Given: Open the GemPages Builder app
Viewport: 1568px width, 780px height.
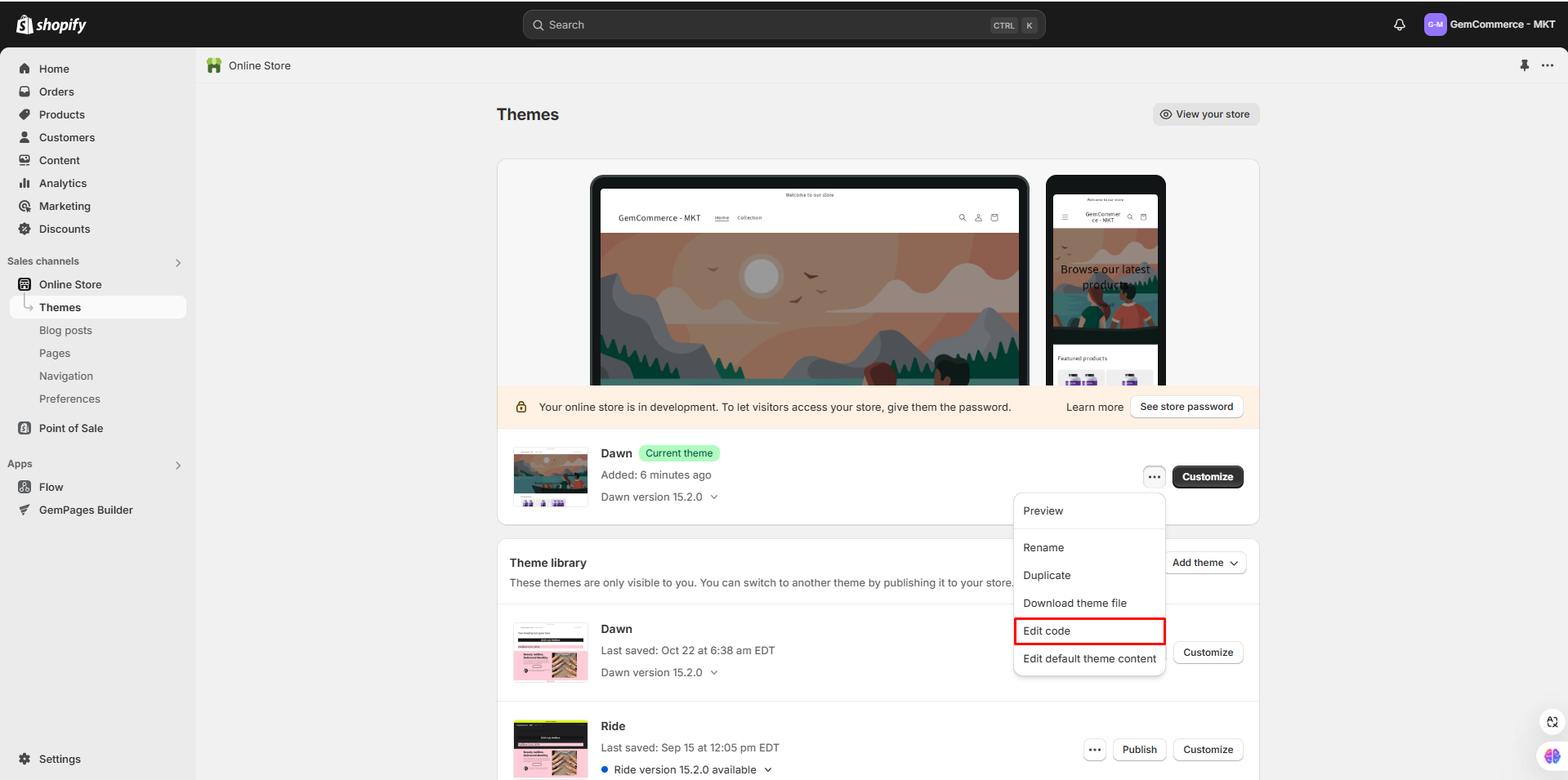Looking at the screenshot, I should click(86, 510).
